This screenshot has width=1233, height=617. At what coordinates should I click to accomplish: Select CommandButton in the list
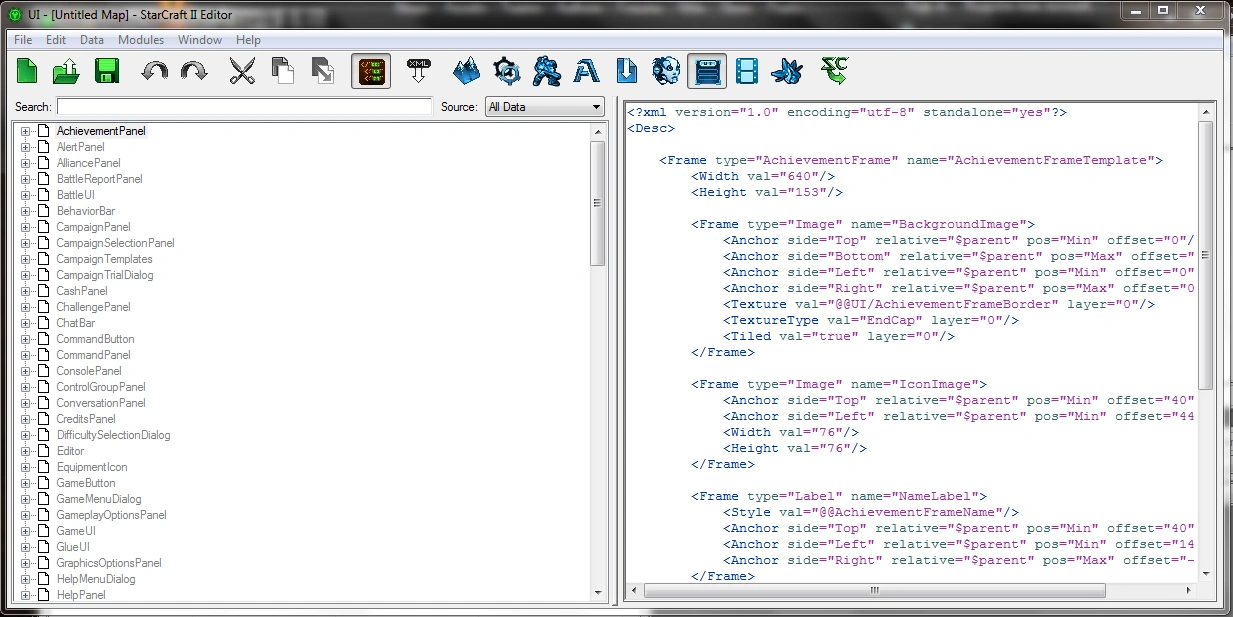(95, 339)
